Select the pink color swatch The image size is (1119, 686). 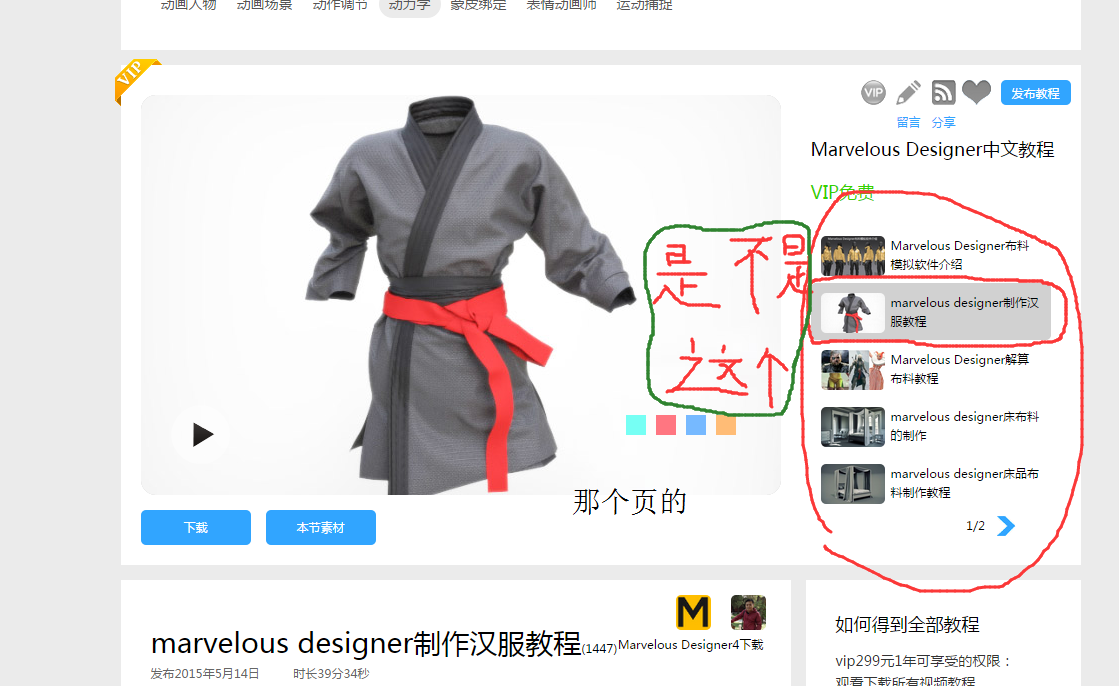pos(666,425)
